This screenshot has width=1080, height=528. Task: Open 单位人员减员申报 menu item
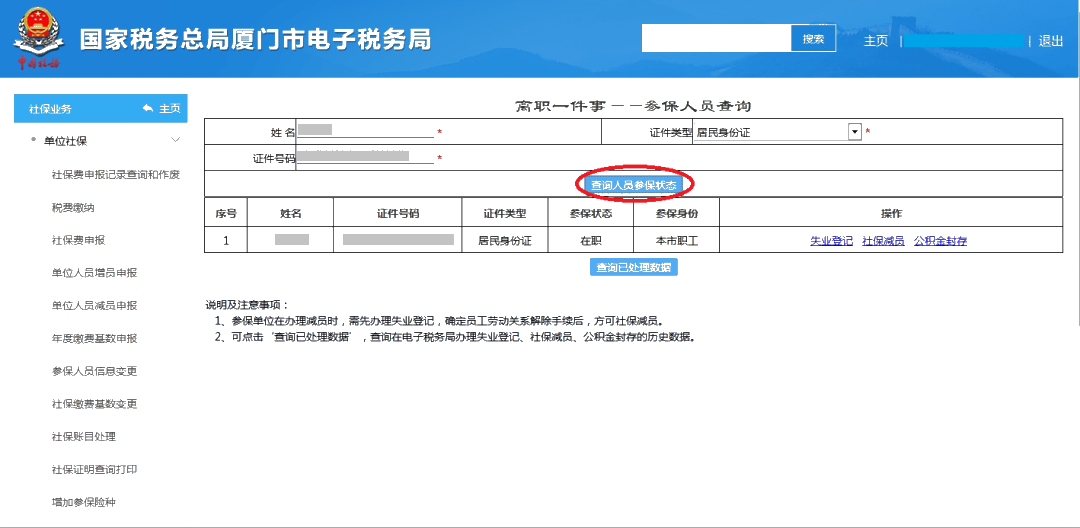pyautogui.click(x=94, y=306)
